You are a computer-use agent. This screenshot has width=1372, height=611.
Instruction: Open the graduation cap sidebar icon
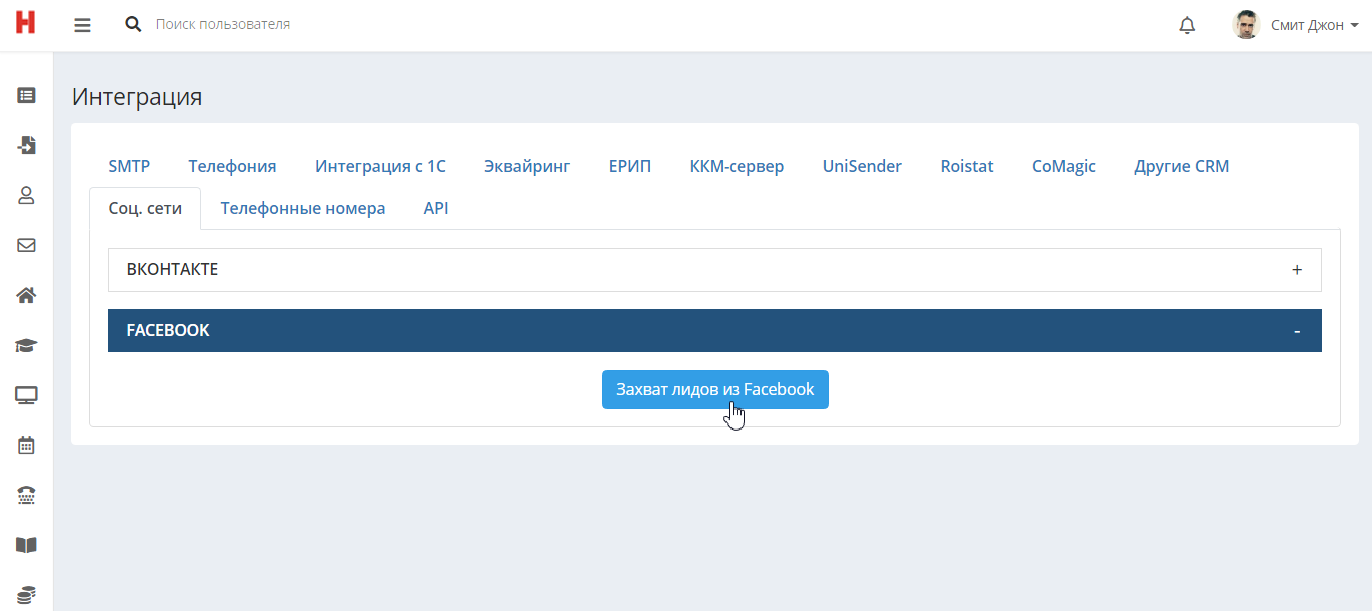pyautogui.click(x=26, y=345)
